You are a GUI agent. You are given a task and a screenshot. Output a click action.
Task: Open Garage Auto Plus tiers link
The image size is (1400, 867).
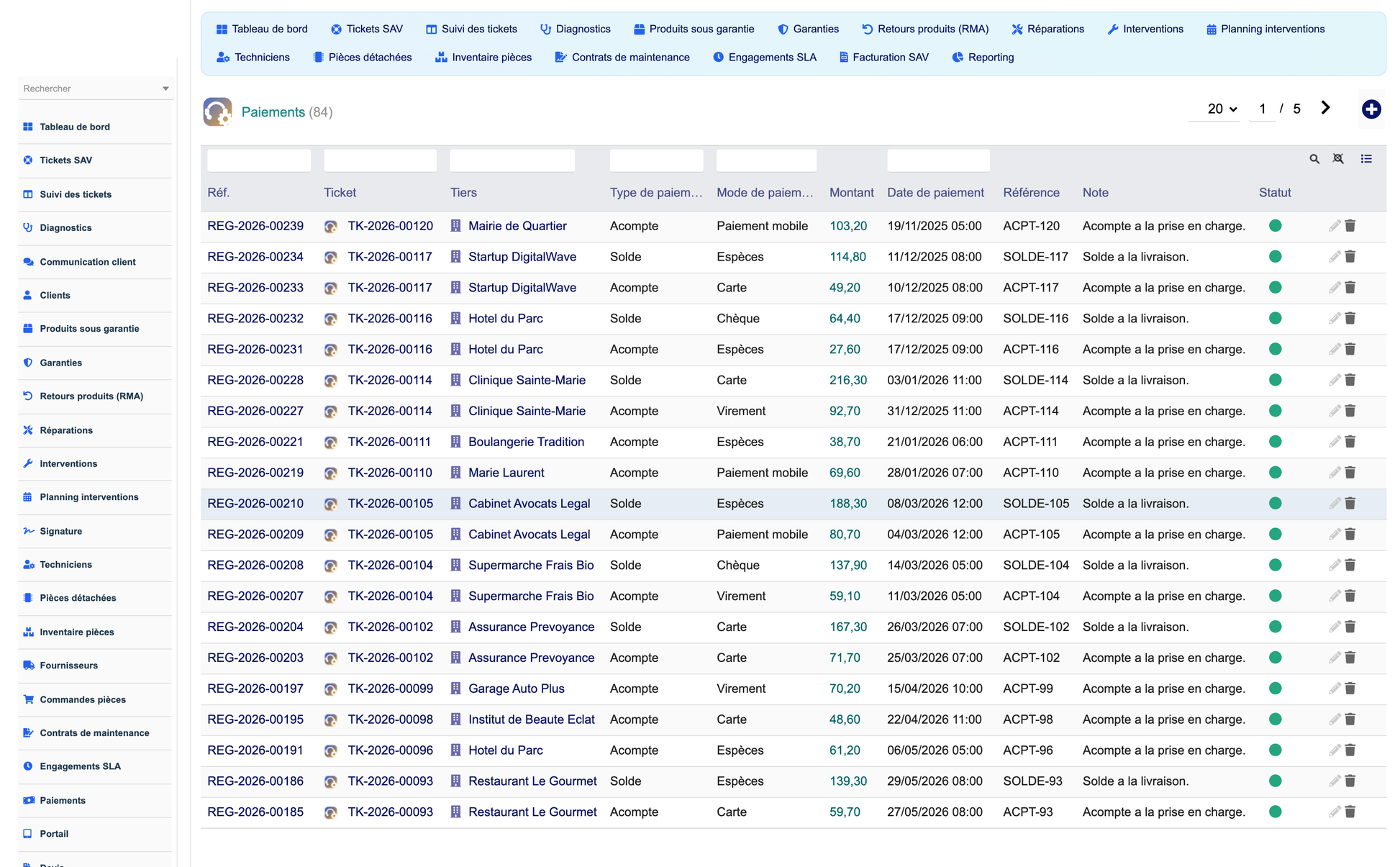[x=516, y=689]
